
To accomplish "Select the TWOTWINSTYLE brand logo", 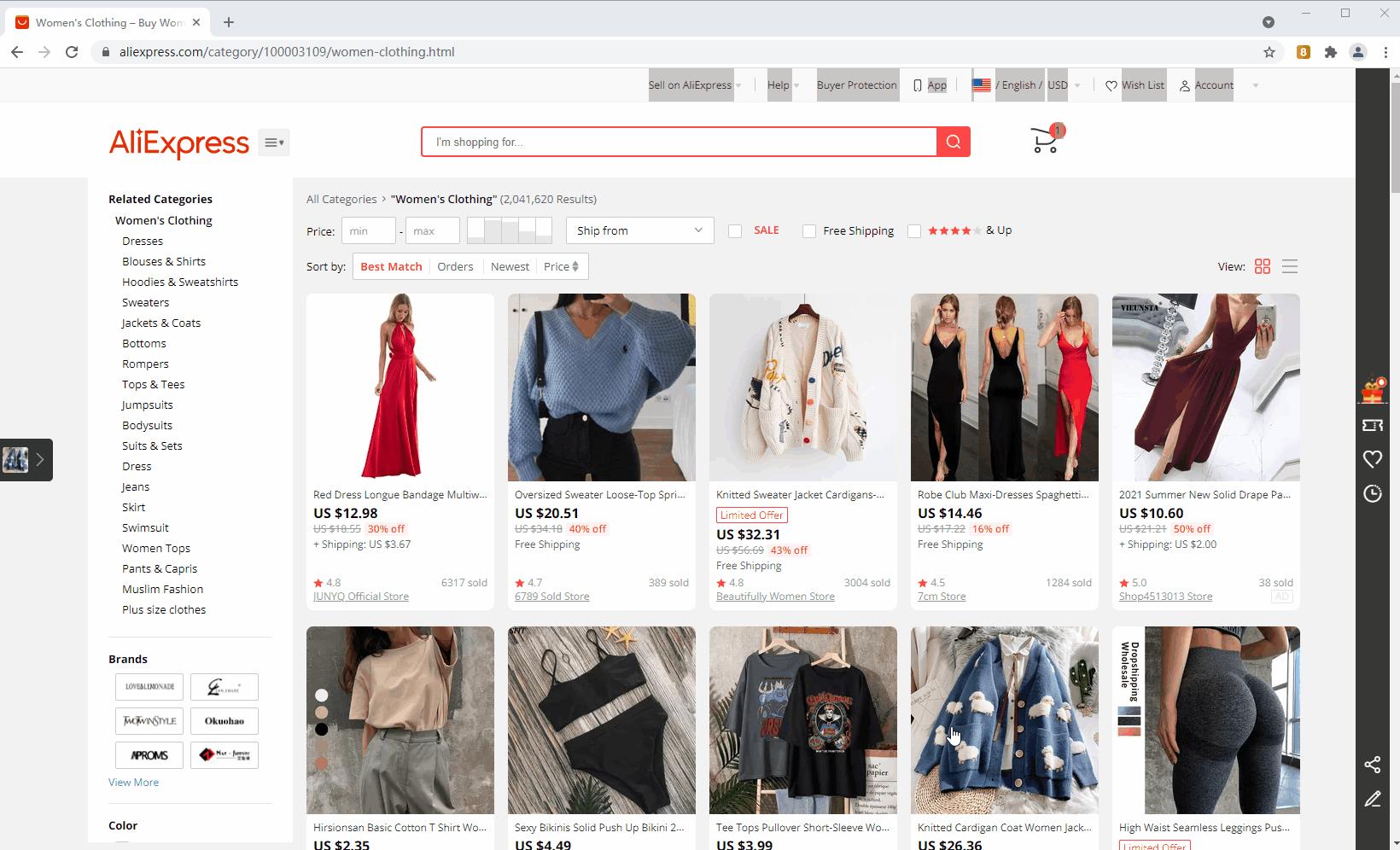I will [149, 721].
